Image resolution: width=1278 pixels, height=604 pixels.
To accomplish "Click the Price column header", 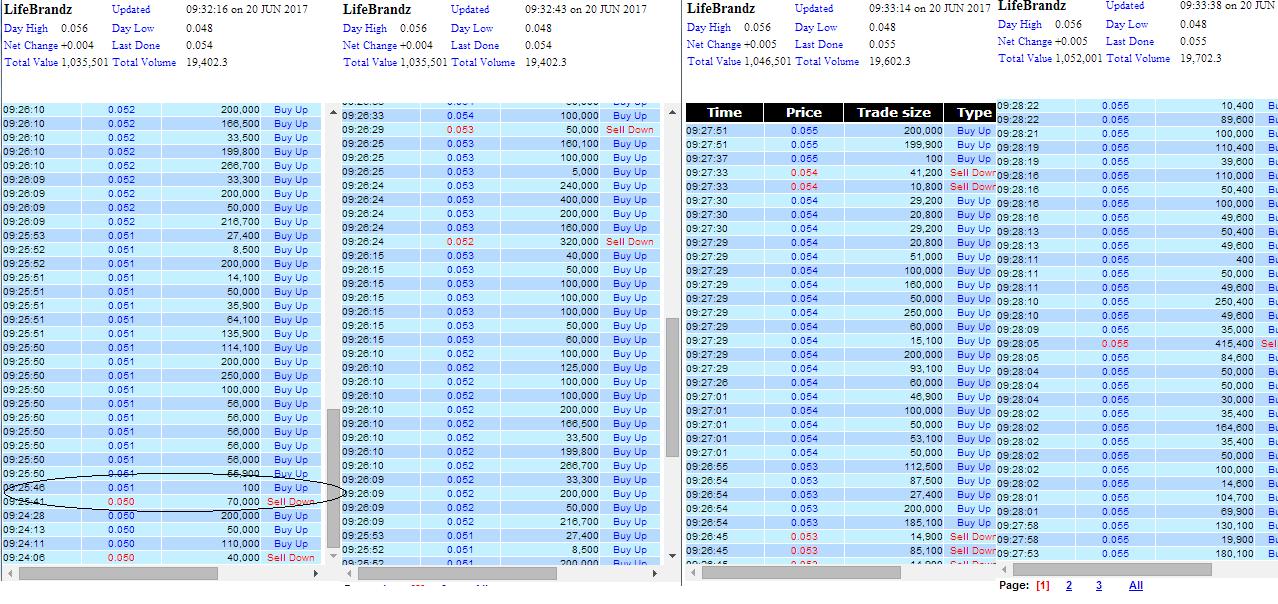I will tap(803, 113).
